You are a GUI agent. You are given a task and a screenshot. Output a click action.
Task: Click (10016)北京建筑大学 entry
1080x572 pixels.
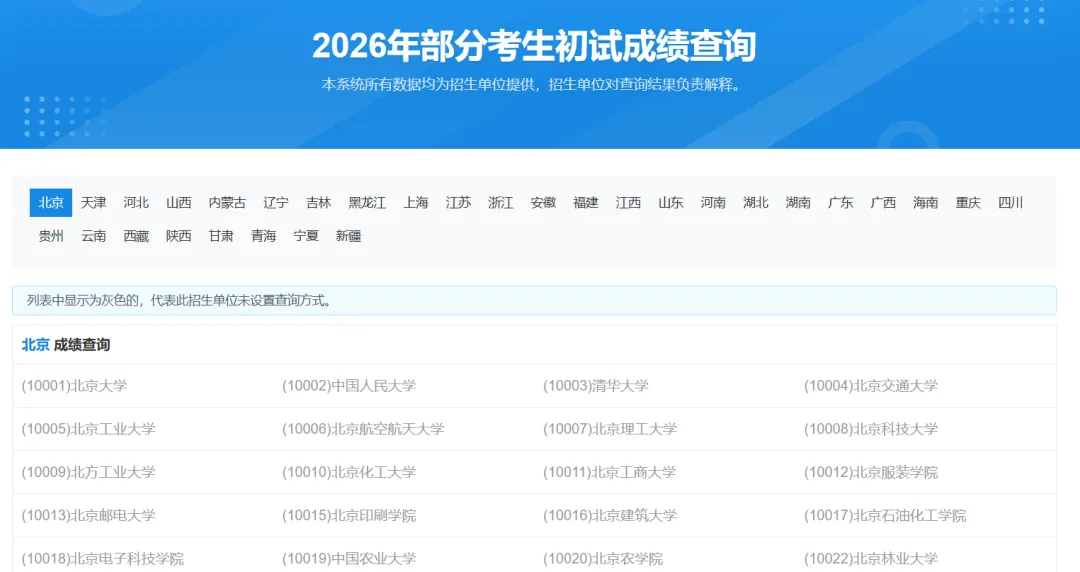(610, 515)
